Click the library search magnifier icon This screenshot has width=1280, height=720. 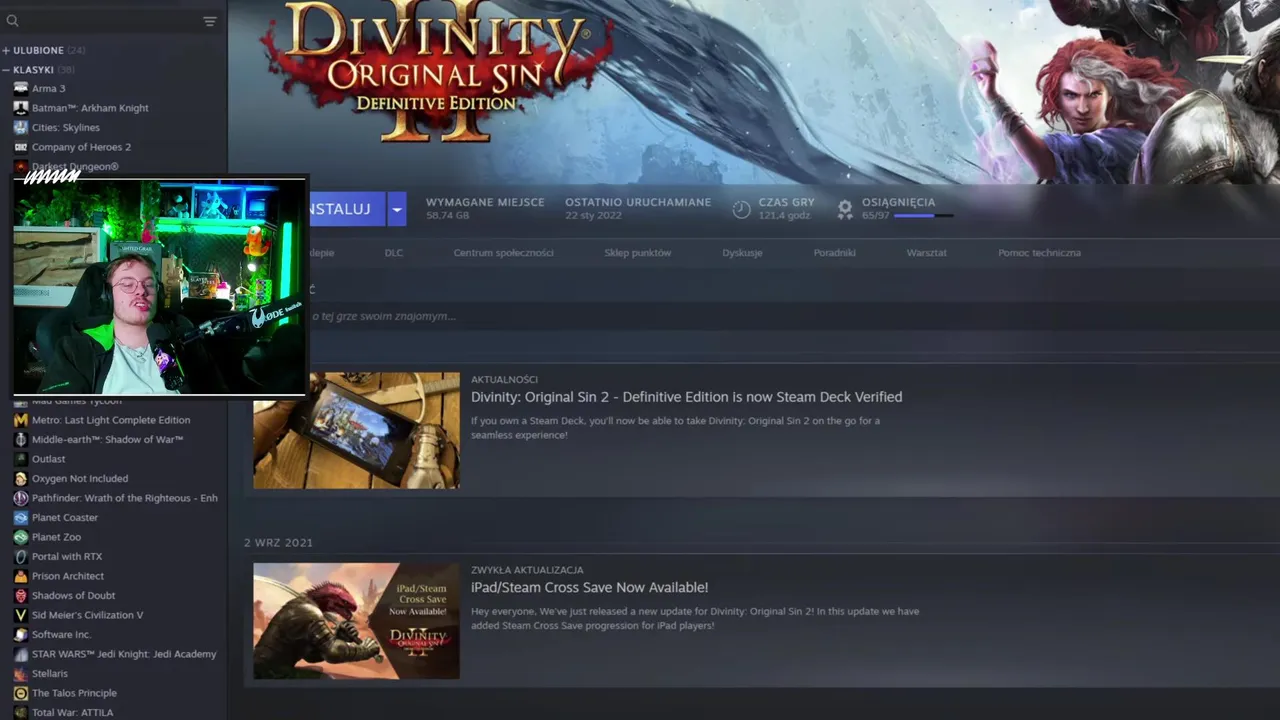12,21
